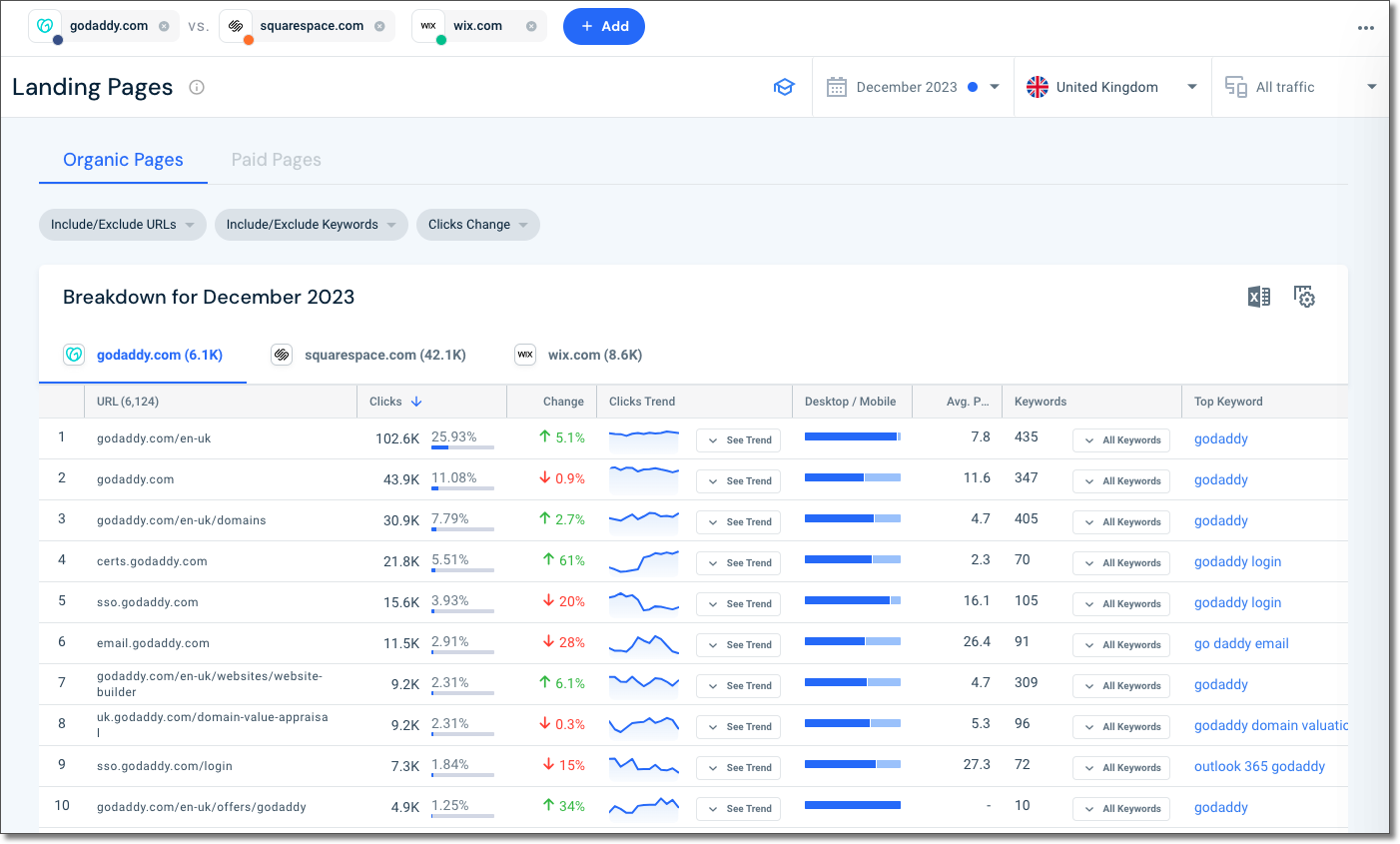This screenshot has width=1400, height=844.
Task: Open the All traffic dropdown
Action: point(1300,87)
